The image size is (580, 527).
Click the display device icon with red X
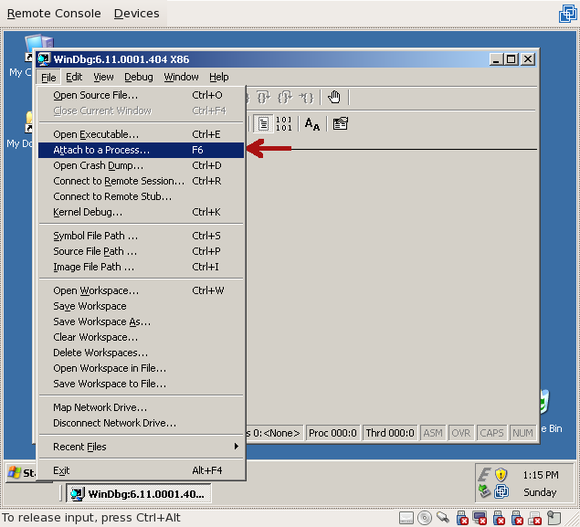coord(480,518)
